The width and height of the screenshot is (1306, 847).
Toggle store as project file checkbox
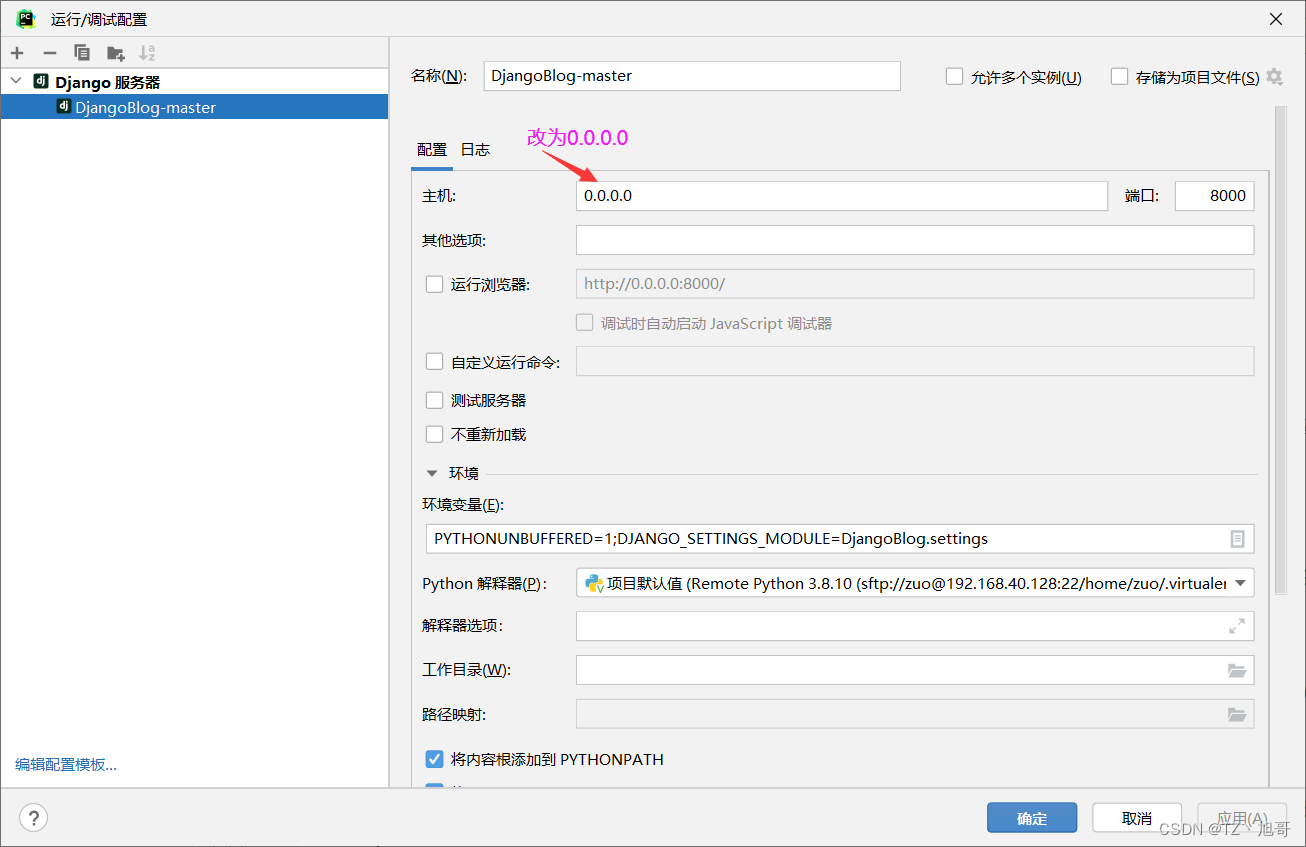pyautogui.click(x=1119, y=77)
